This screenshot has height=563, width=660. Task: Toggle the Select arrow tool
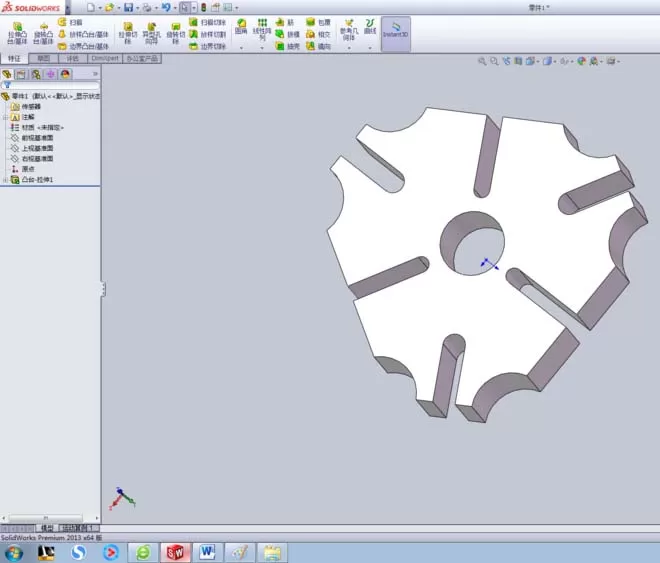coord(184,8)
